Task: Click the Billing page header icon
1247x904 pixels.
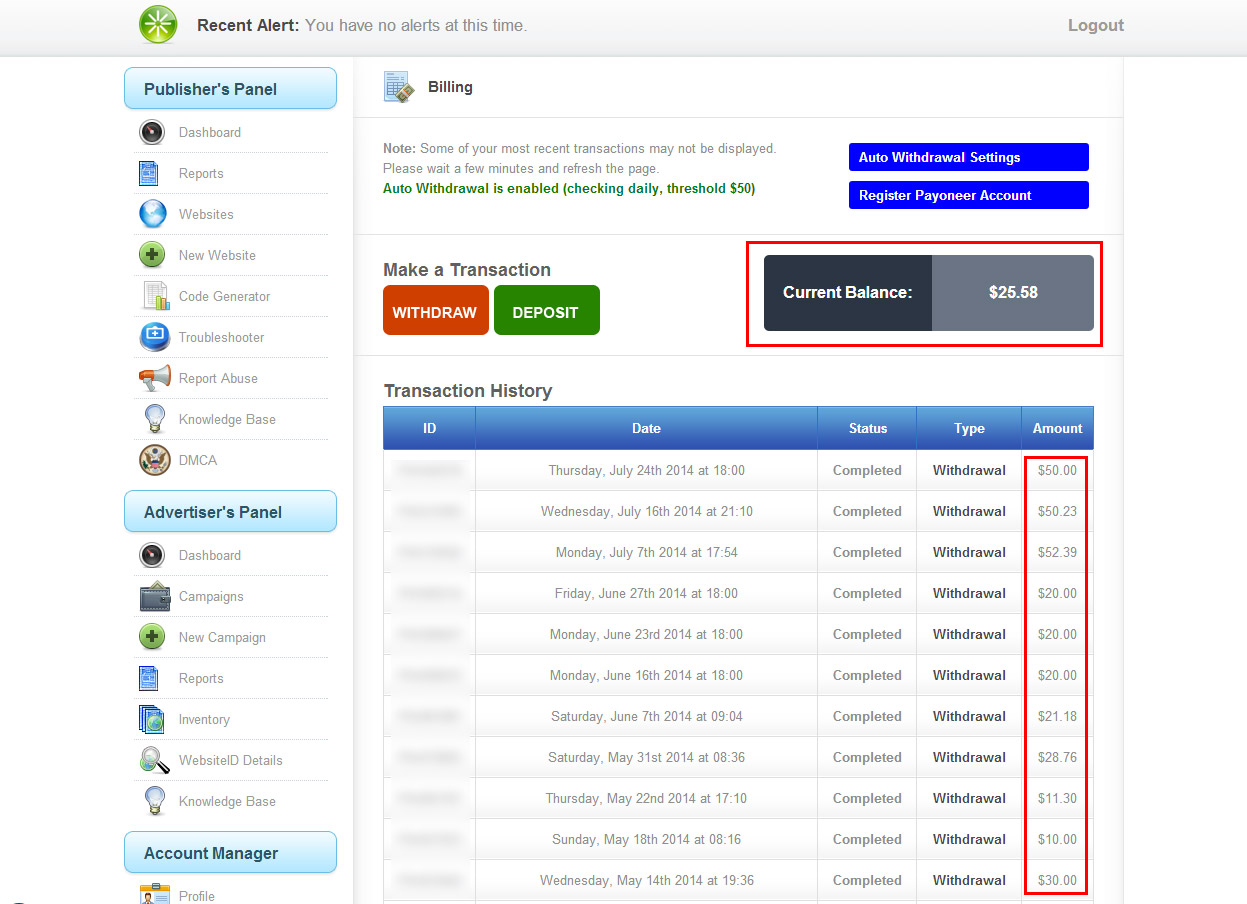Action: (399, 87)
